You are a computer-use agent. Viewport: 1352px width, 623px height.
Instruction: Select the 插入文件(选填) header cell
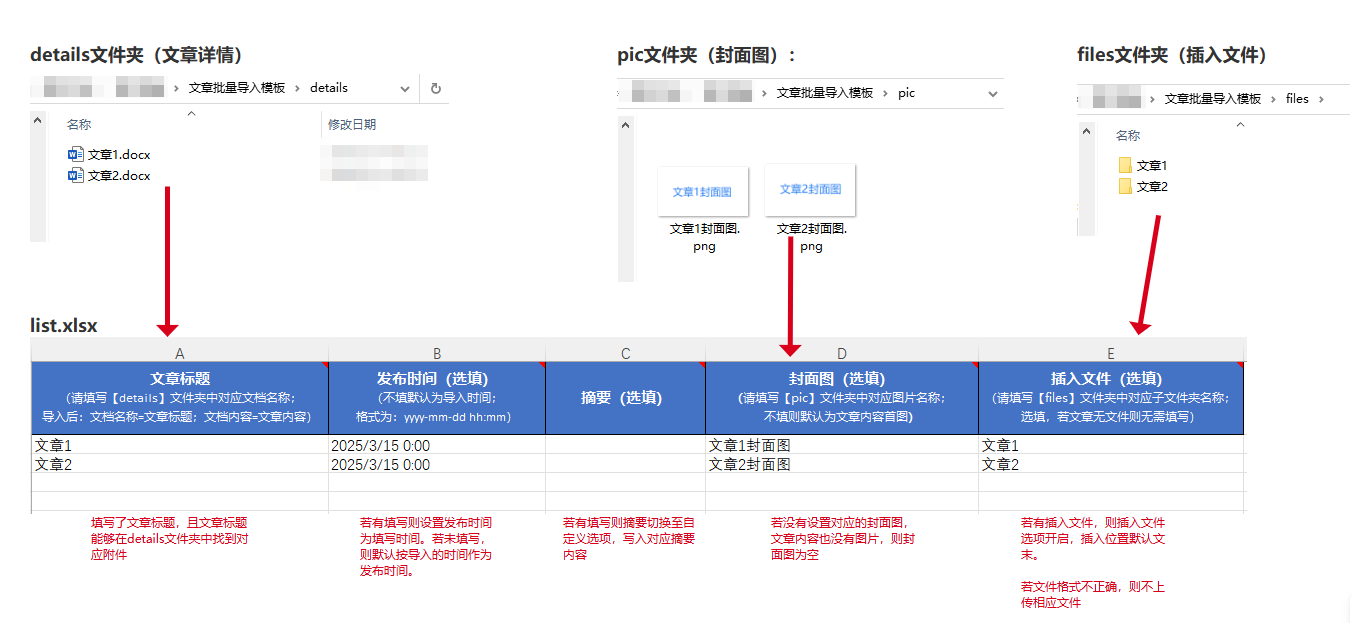point(1110,397)
